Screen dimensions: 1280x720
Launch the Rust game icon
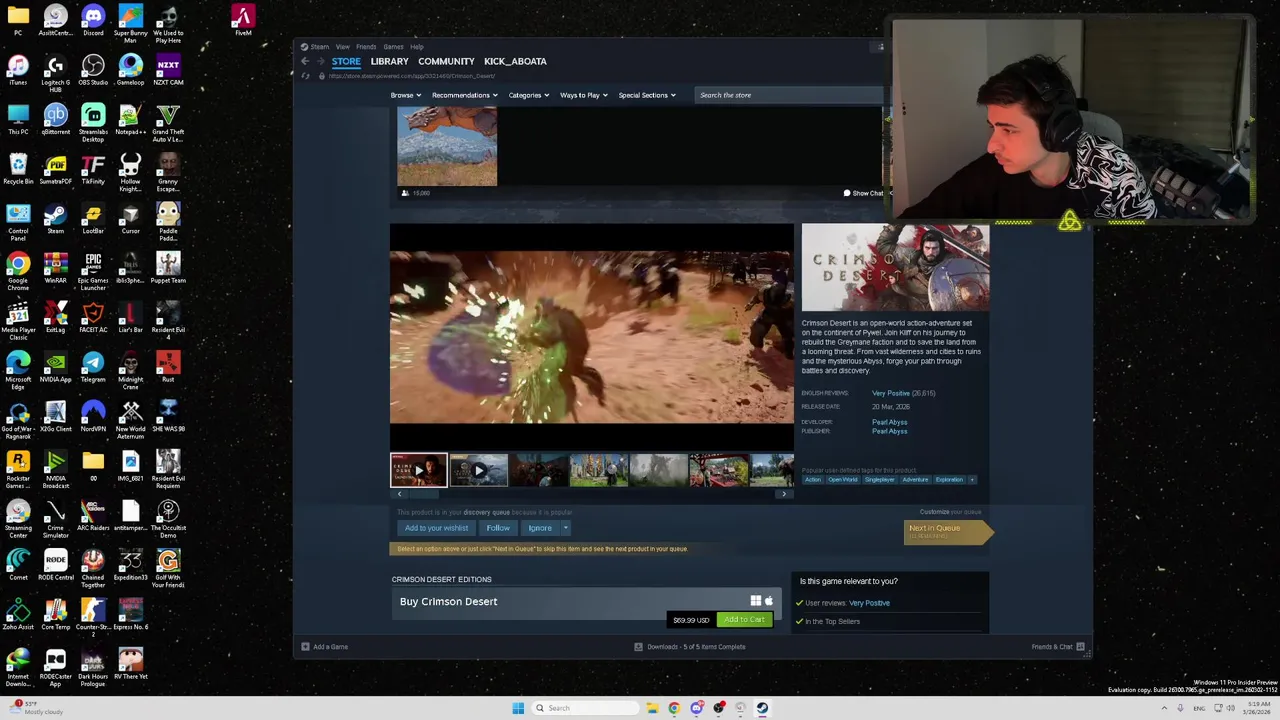pyautogui.click(x=168, y=368)
